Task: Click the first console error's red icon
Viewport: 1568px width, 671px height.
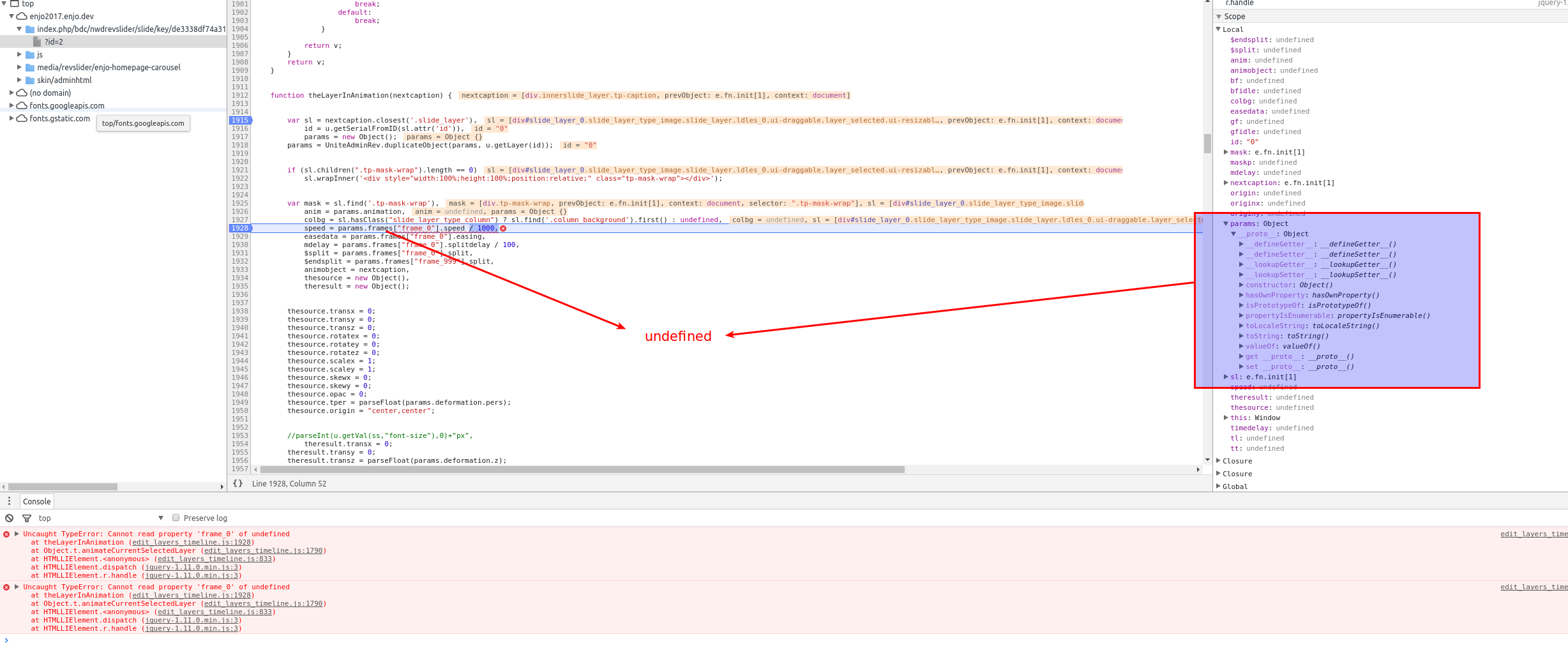Action: pos(6,534)
